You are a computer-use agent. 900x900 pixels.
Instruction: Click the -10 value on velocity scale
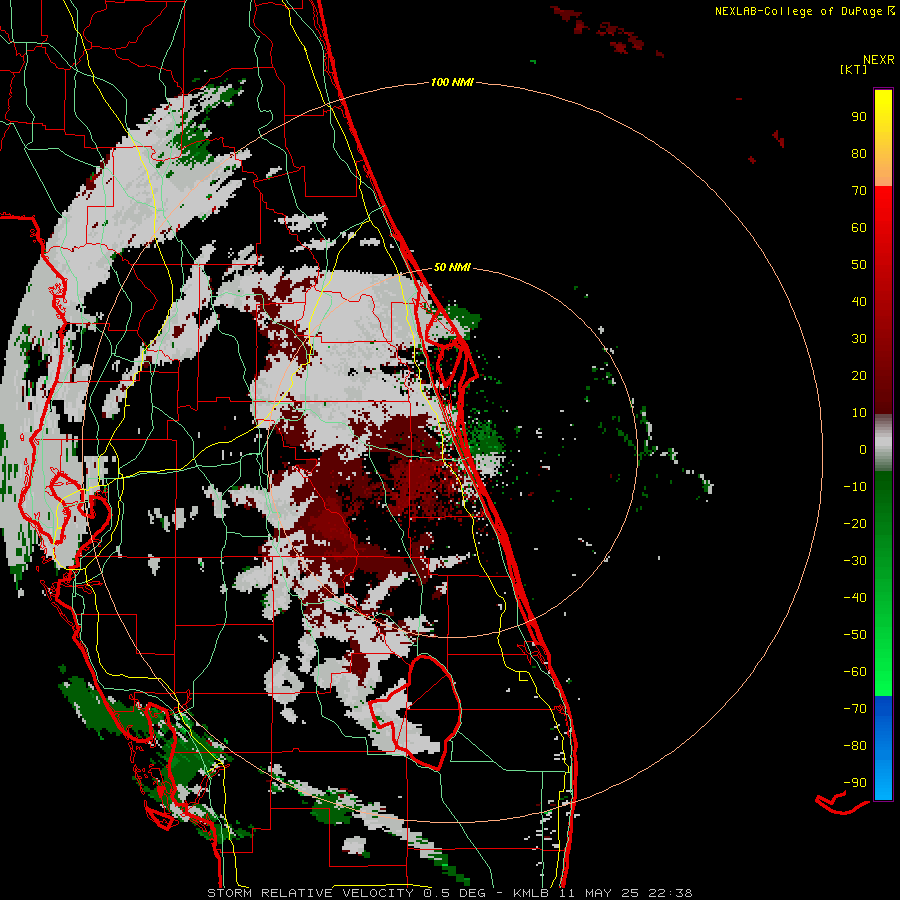(855, 487)
